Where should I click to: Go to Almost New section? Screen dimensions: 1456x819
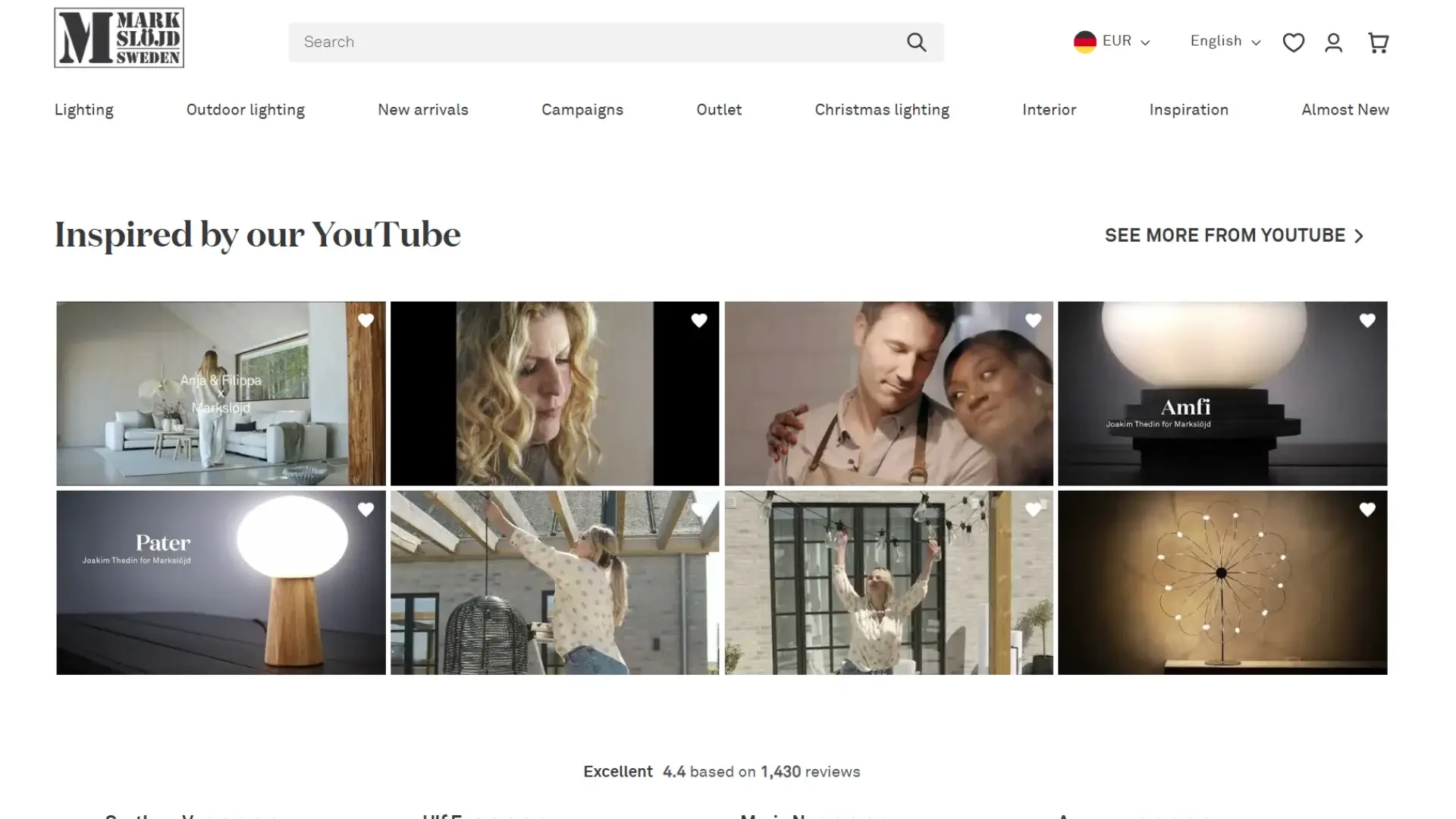(x=1345, y=110)
